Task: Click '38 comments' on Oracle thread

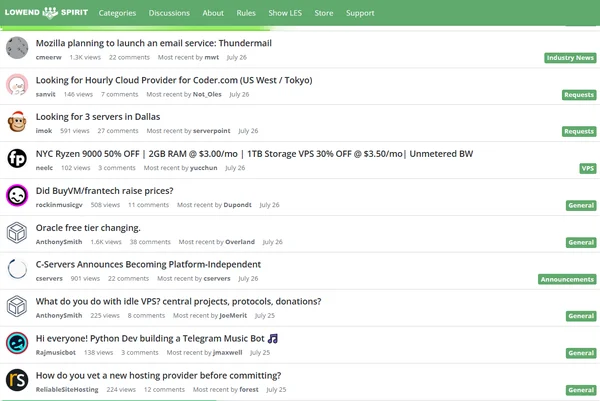Action: tap(150, 242)
